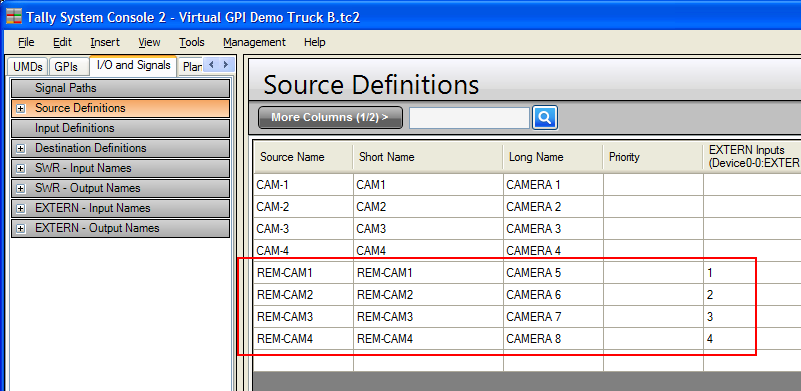Select REM-CAM2 in Source Name column
Viewport: 801px width, 391px height.
point(303,295)
